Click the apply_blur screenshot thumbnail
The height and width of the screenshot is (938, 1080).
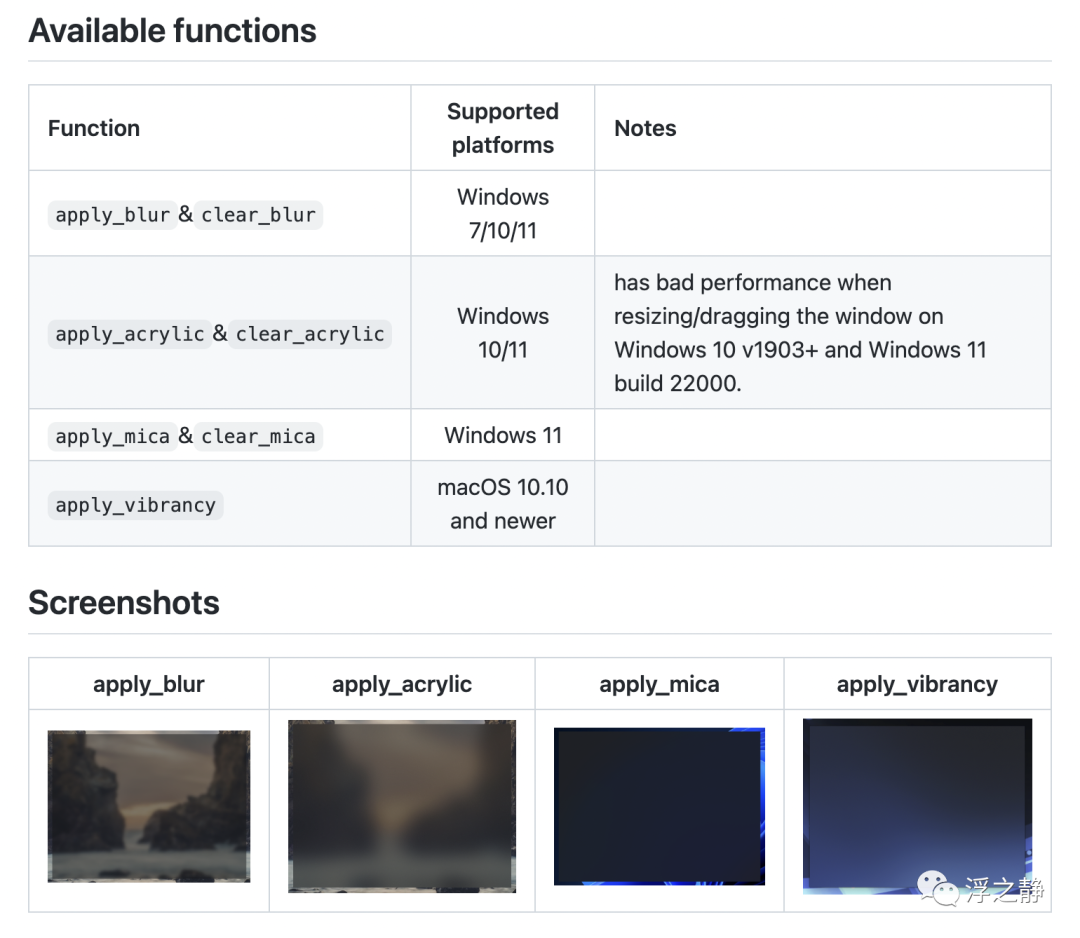(149, 806)
